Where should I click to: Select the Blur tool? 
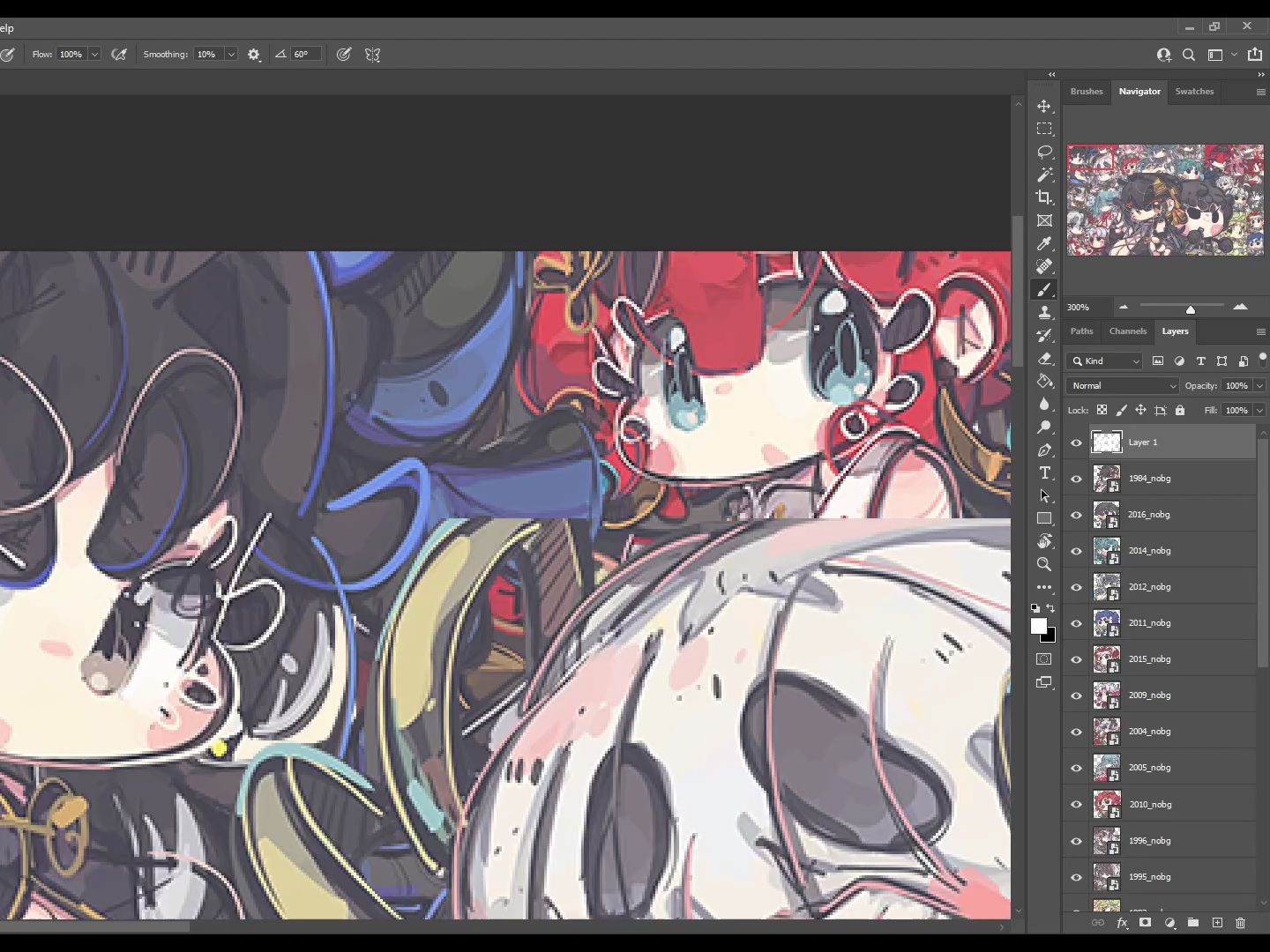pos(1044,405)
